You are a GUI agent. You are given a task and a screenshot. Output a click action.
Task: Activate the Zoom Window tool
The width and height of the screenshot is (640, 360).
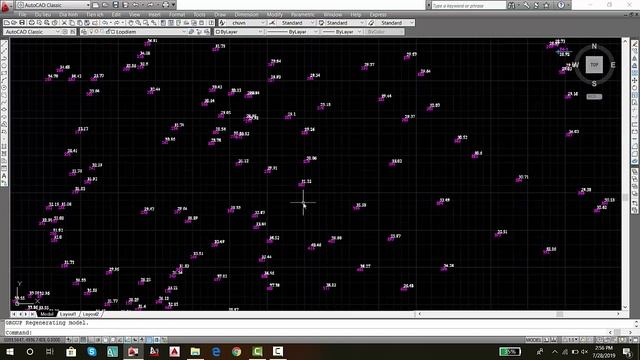[146, 23]
